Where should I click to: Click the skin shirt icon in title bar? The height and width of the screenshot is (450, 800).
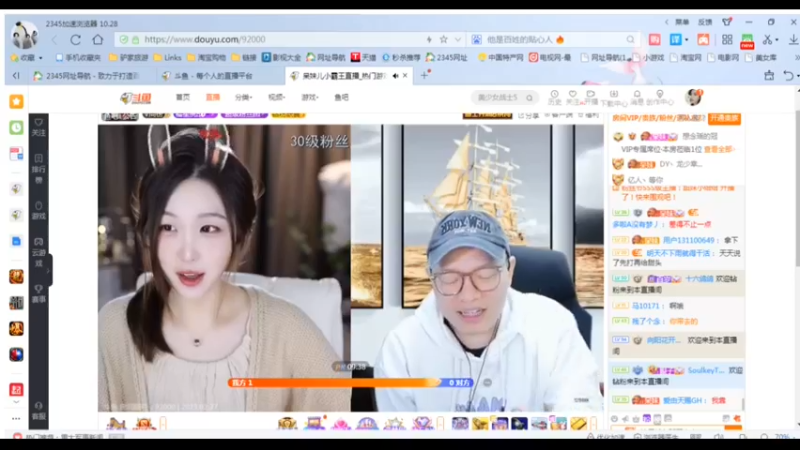727,22
